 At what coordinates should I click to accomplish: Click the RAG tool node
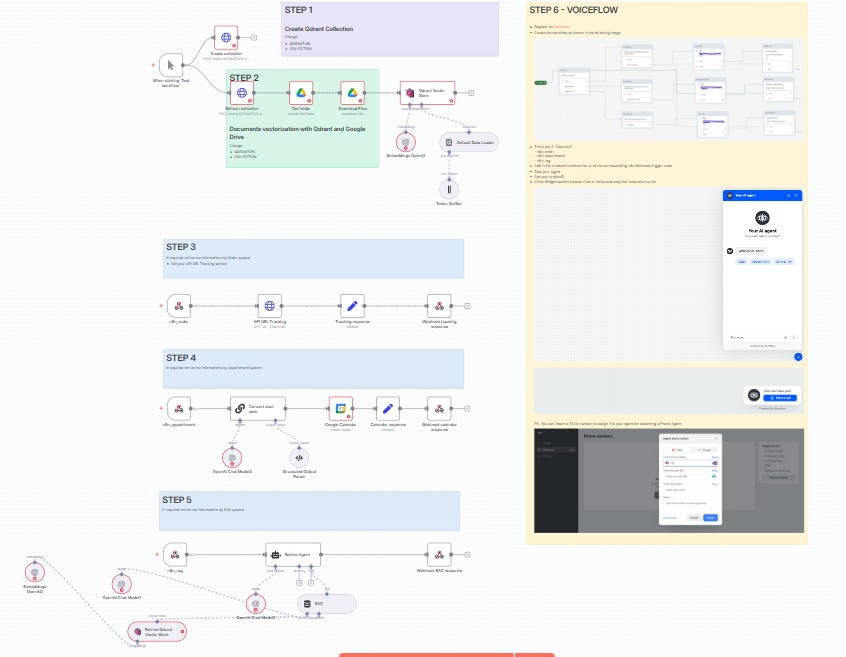pos(326,604)
